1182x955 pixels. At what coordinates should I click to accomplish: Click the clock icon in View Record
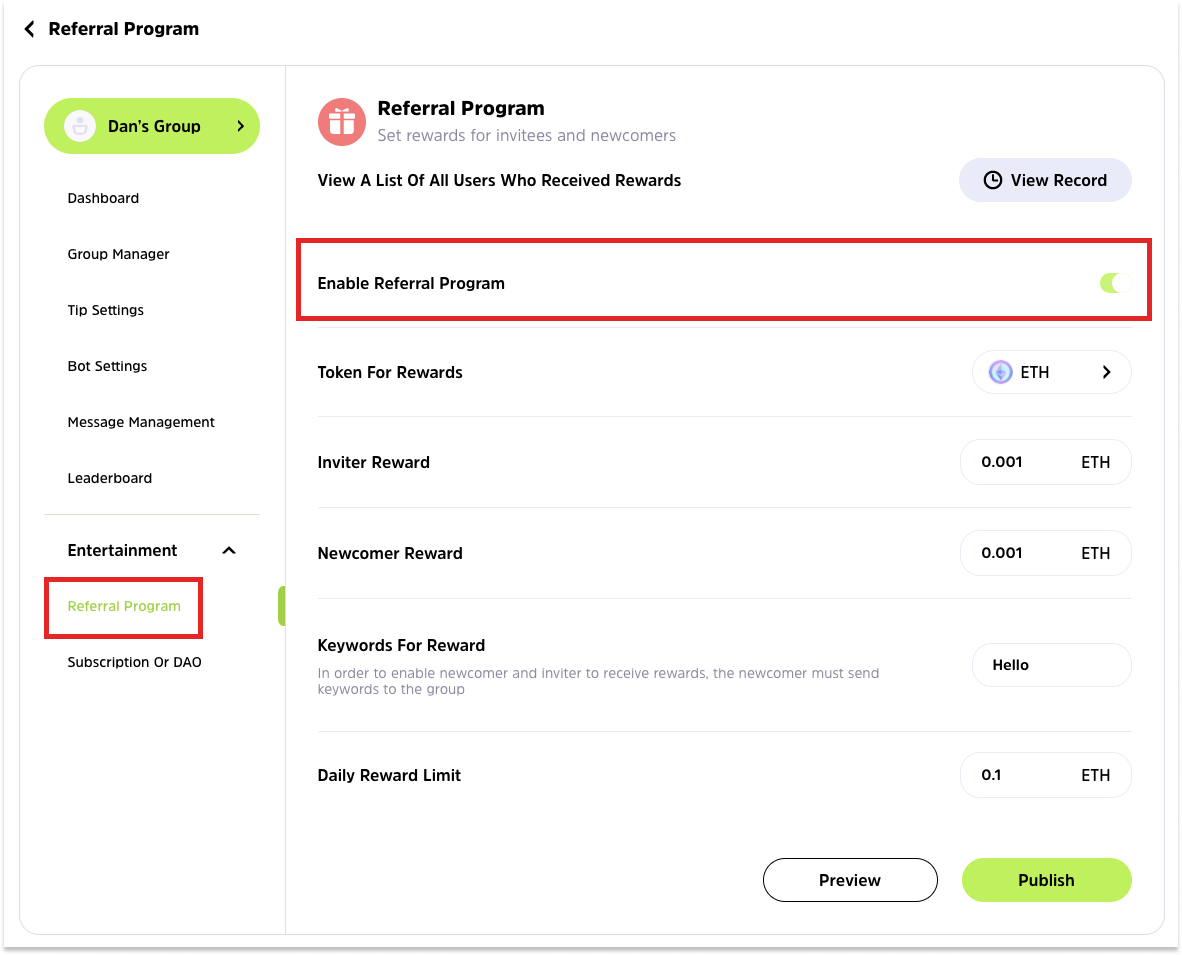point(992,180)
